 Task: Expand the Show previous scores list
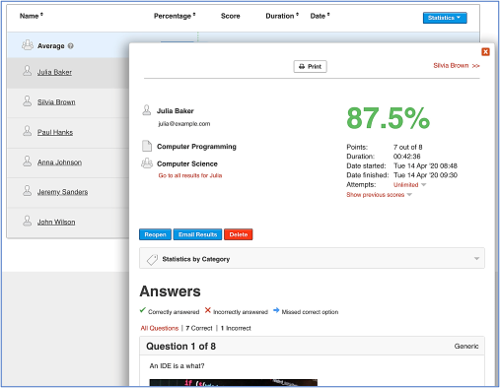tap(379, 195)
